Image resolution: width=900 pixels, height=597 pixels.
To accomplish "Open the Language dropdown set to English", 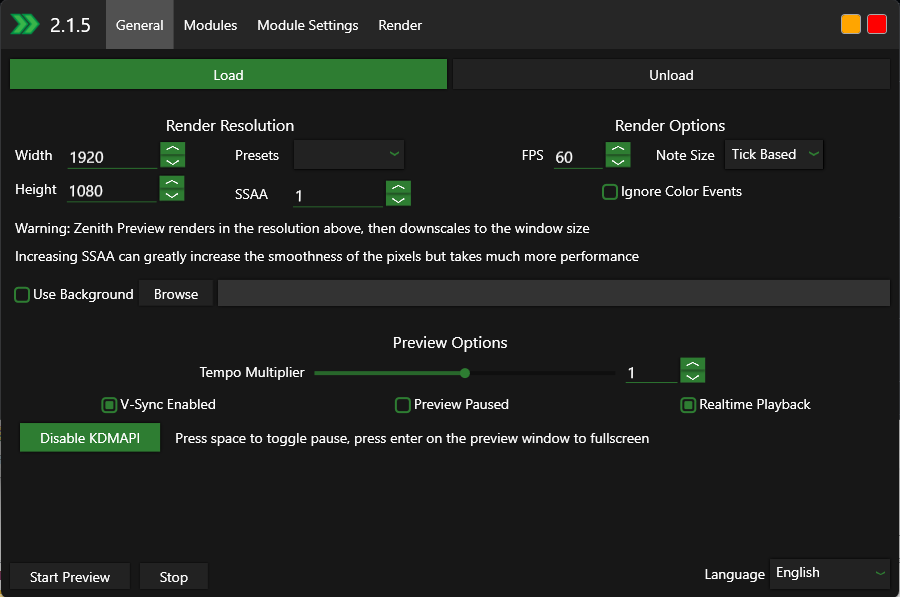I will click(x=830, y=573).
